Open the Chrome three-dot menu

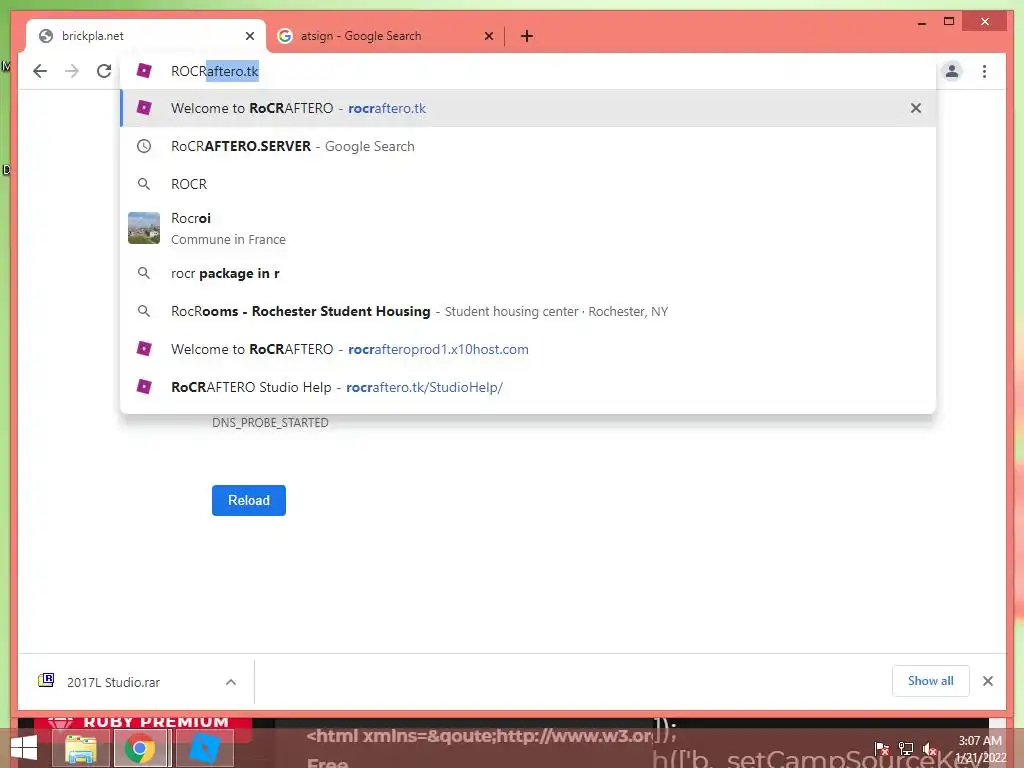coord(985,71)
